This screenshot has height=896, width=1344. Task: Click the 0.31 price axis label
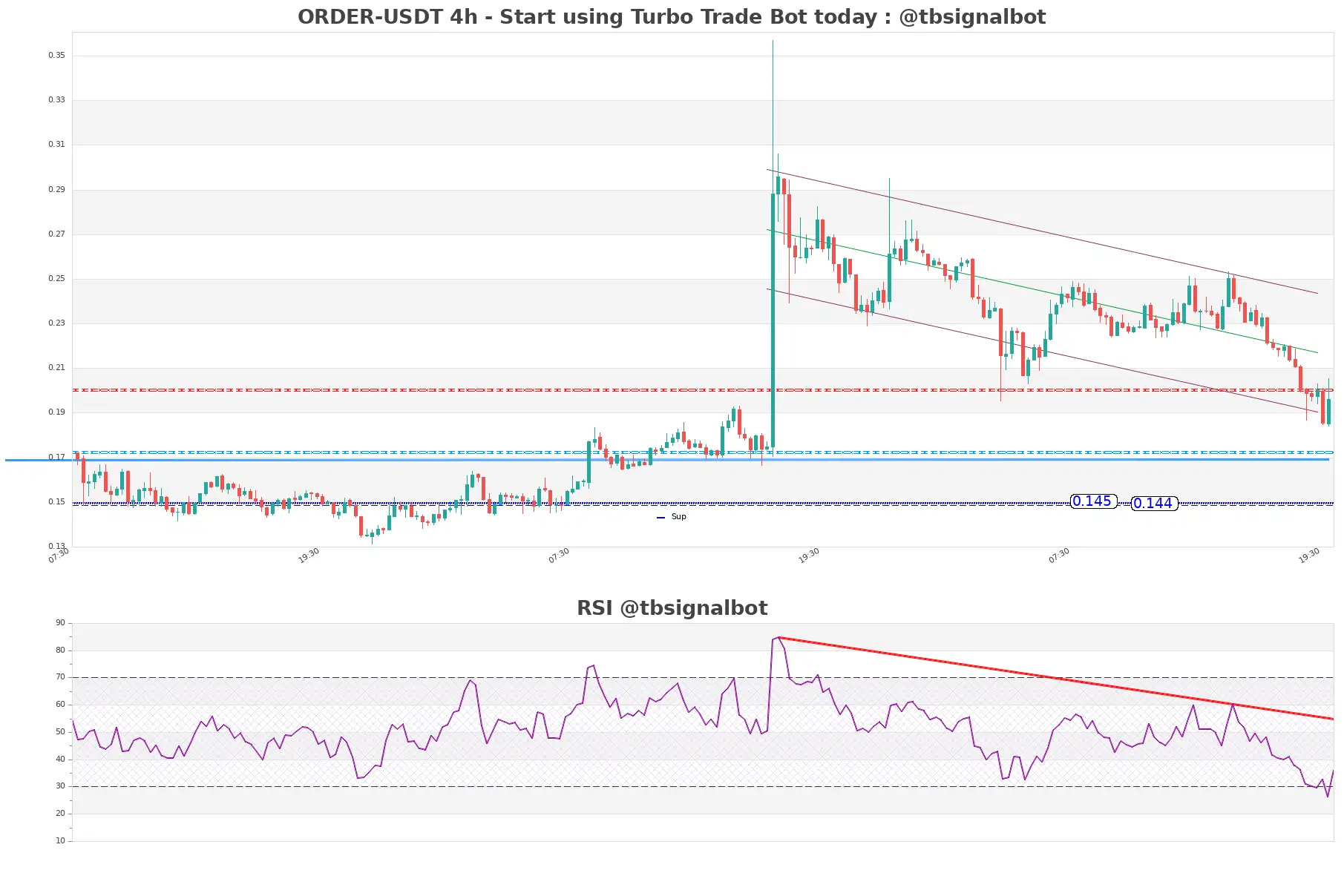pos(56,144)
